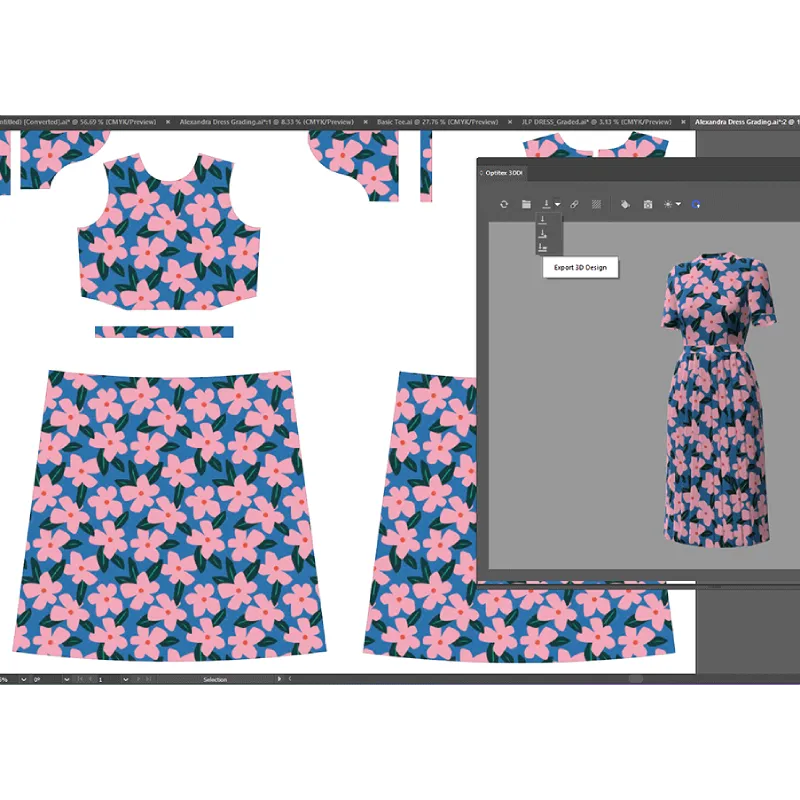Screen dimensions: 800x800
Task: Click the Selection status play arrow
Action: [279, 679]
